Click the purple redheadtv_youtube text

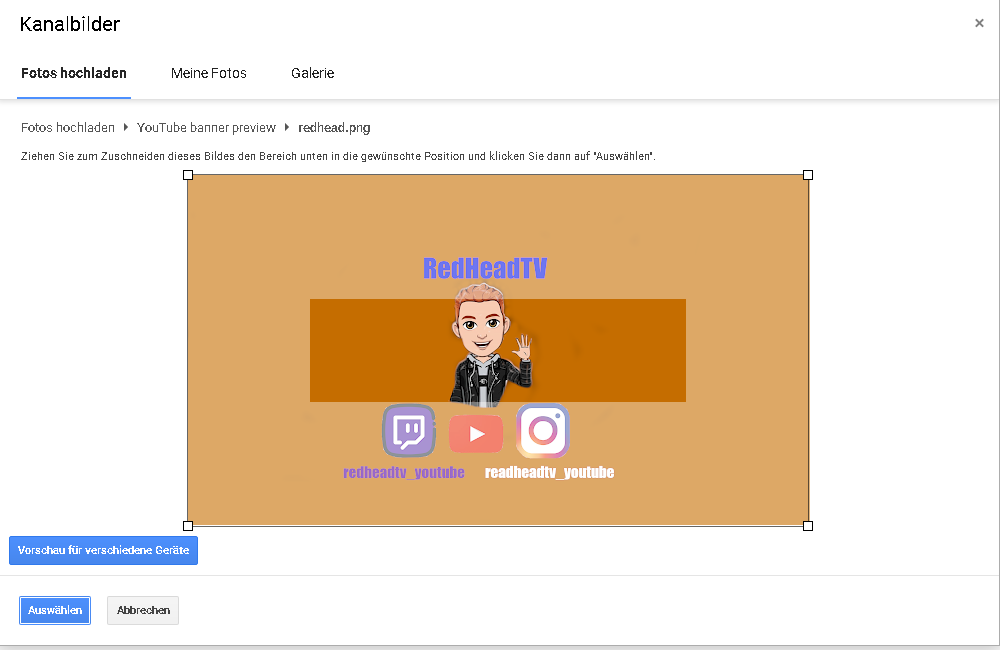(404, 473)
